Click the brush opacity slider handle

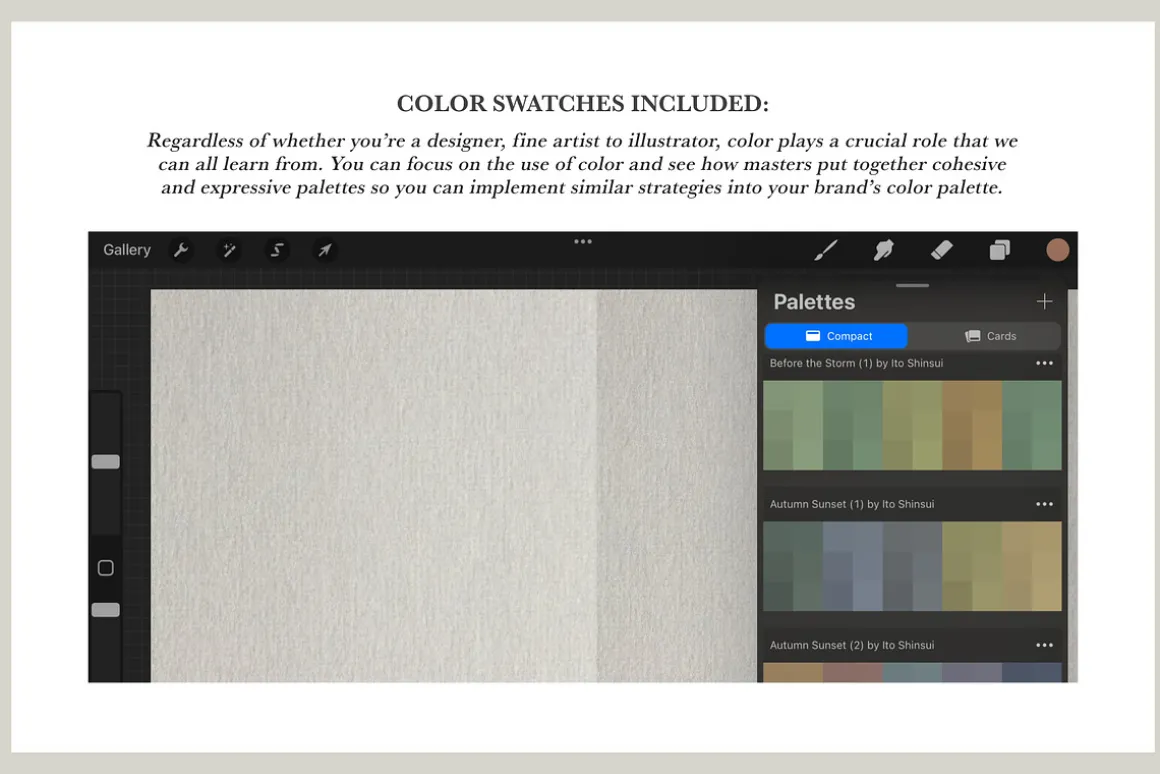(x=106, y=610)
